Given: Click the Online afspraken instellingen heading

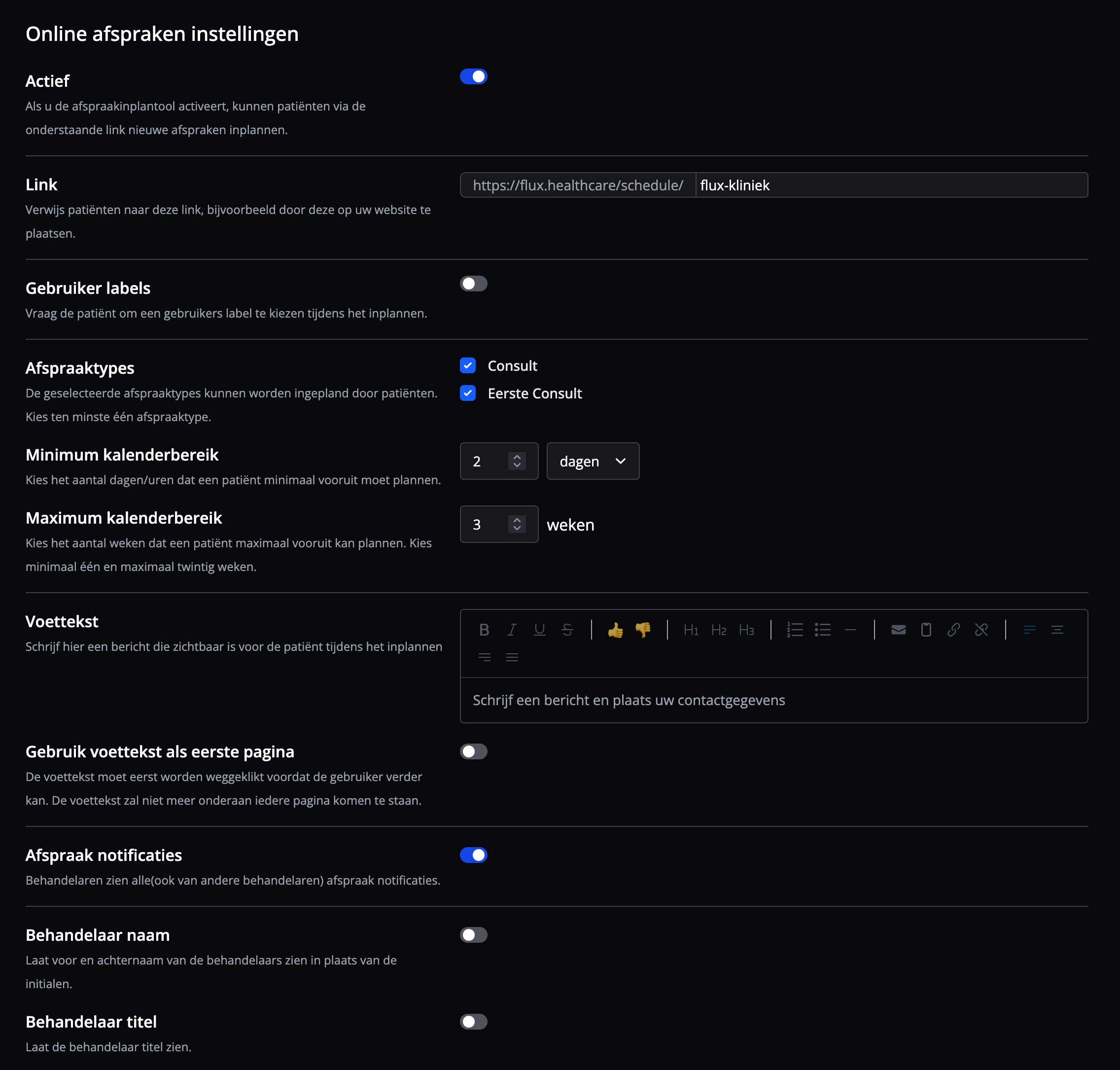Looking at the screenshot, I should tap(162, 34).
